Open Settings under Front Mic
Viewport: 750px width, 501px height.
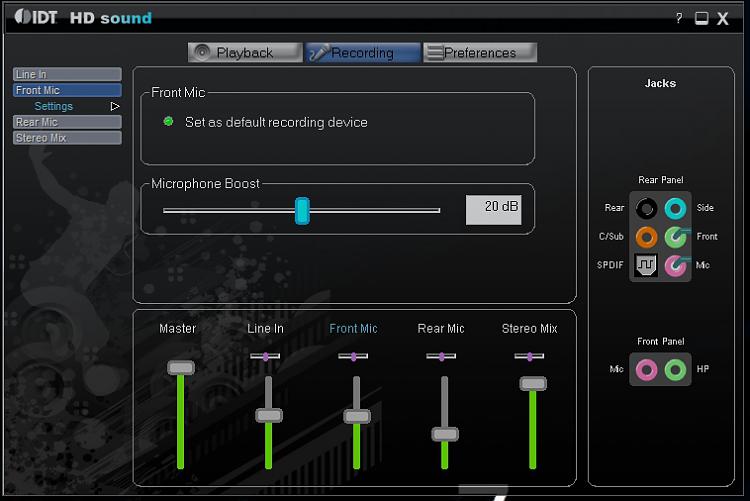pyautogui.click(x=54, y=106)
